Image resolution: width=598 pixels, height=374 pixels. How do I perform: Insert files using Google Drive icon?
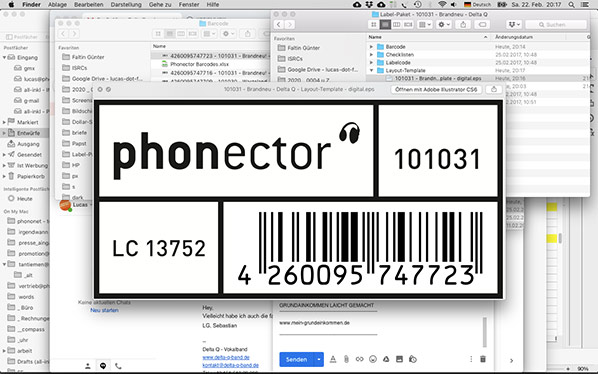(x=386, y=359)
